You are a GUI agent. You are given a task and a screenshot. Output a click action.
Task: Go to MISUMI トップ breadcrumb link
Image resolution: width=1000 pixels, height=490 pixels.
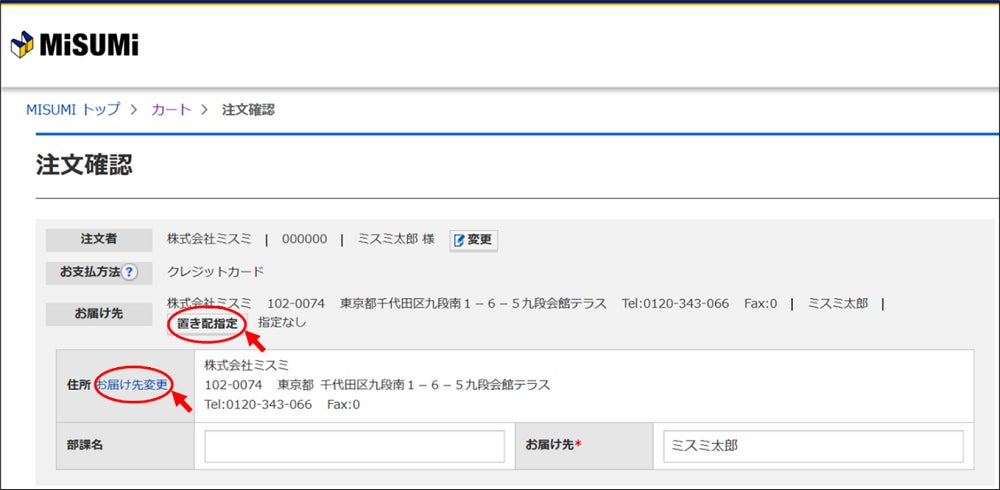[73, 110]
